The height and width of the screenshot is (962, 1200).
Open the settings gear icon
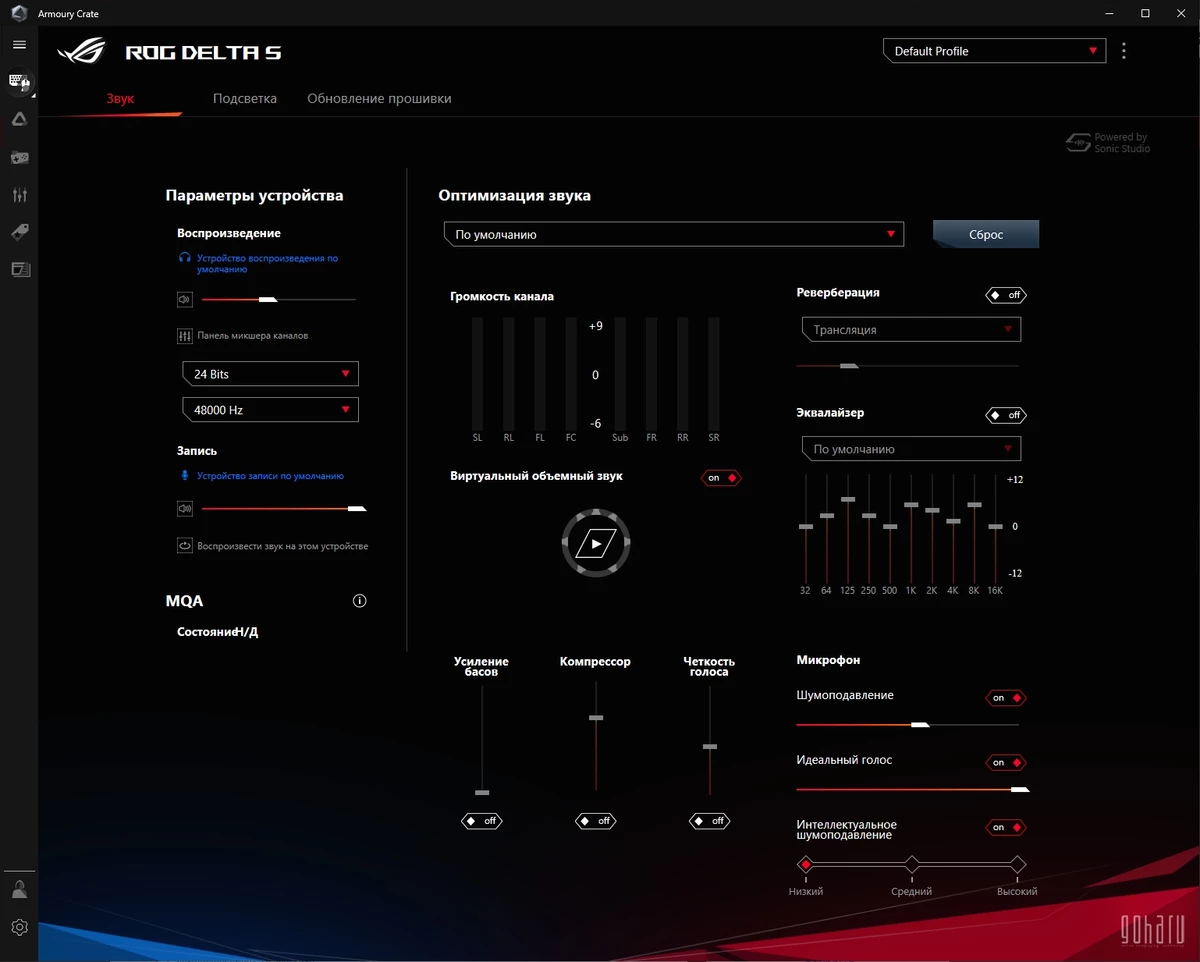[x=19, y=927]
